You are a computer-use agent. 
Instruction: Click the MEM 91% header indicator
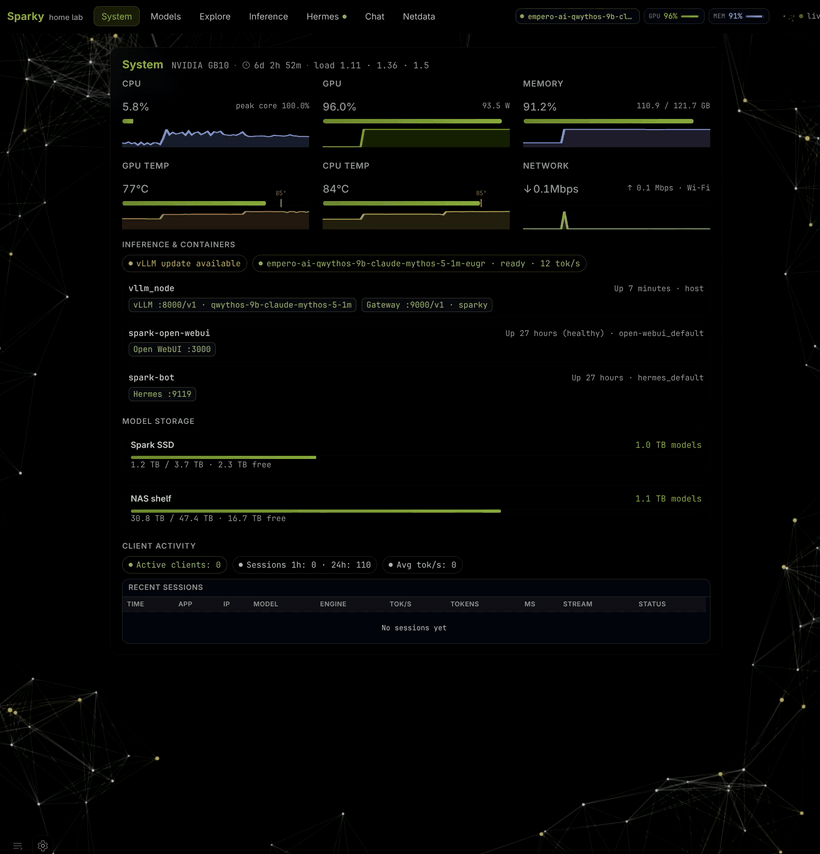click(x=739, y=16)
